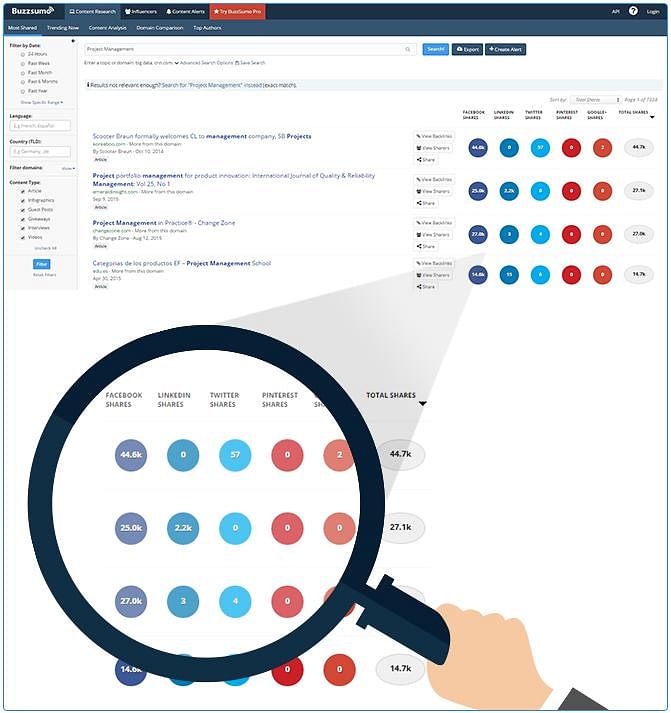Expand Show Specific Range option
The image size is (671, 713).
[x=41, y=102]
